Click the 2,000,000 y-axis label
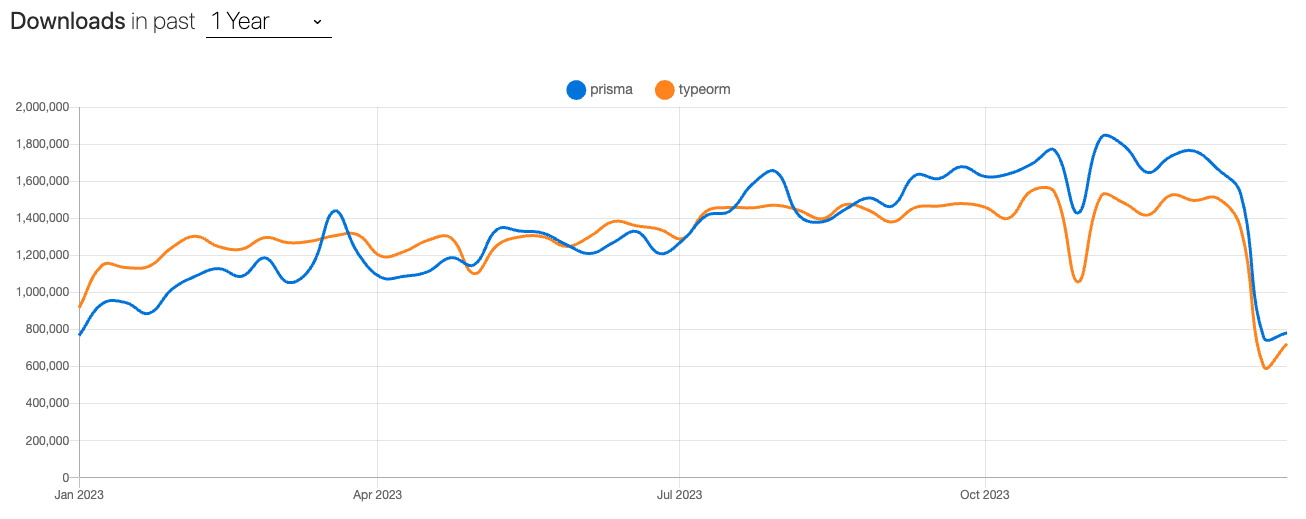The image size is (1306, 519). coord(42,107)
